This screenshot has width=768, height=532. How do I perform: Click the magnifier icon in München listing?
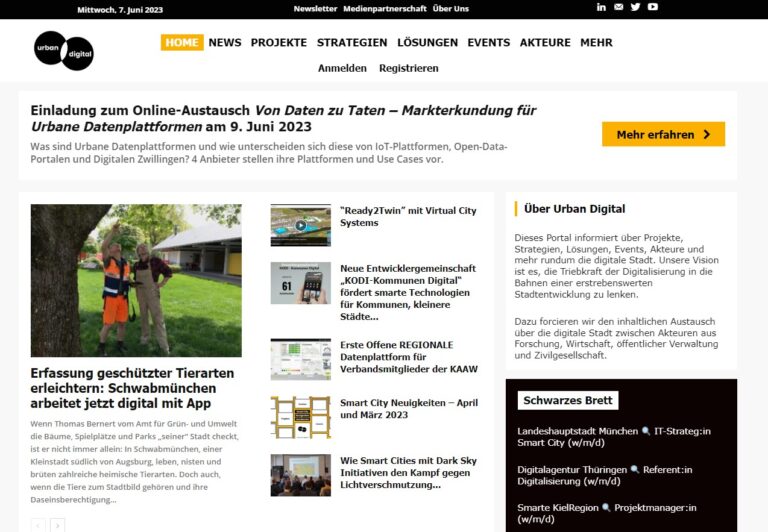pos(646,431)
